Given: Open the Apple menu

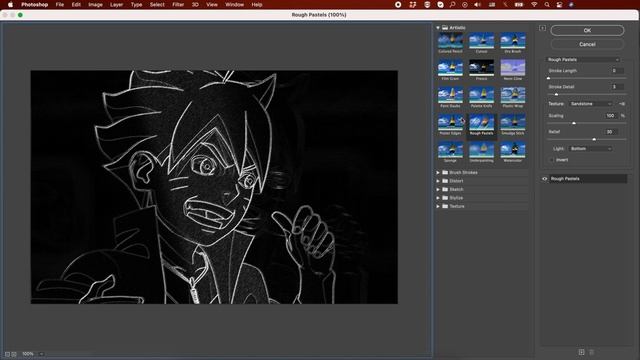Looking at the screenshot, I should [10, 4].
